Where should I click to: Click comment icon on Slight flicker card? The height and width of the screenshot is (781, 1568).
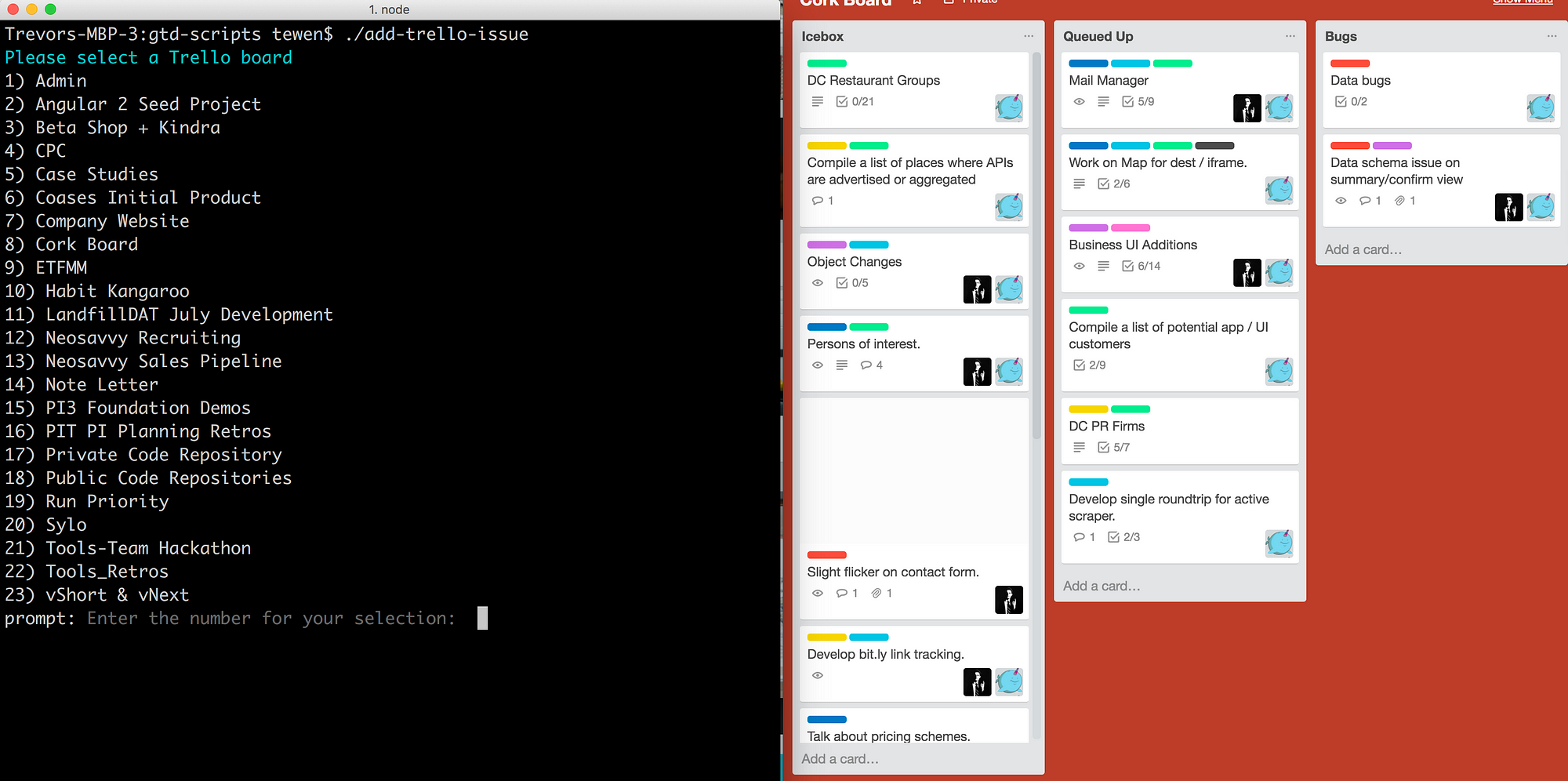(x=842, y=594)
